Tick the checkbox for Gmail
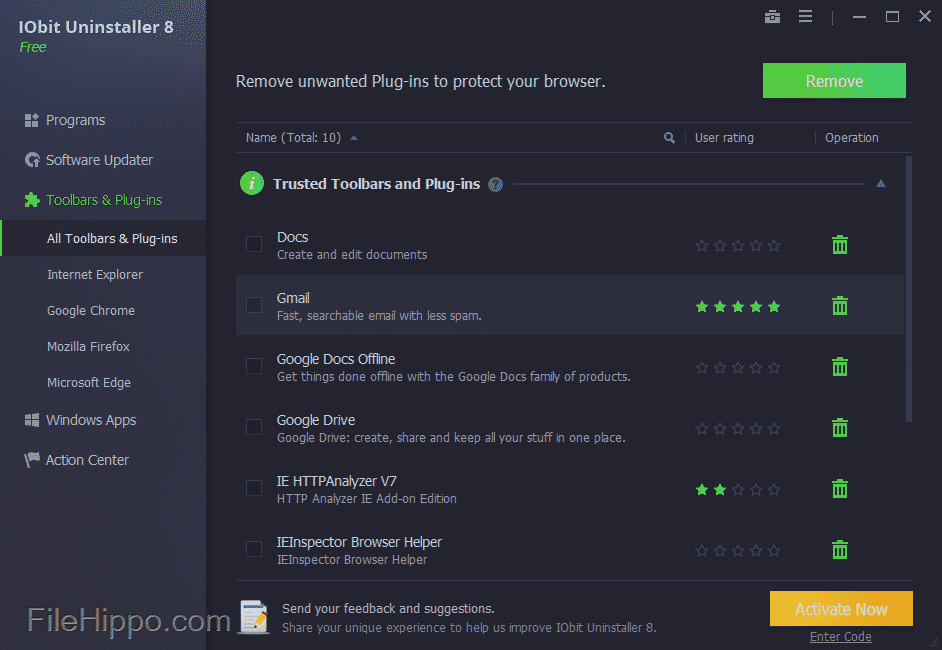Image resolution: width=942 pixels, height=650 pixels. tap(254, 305)
